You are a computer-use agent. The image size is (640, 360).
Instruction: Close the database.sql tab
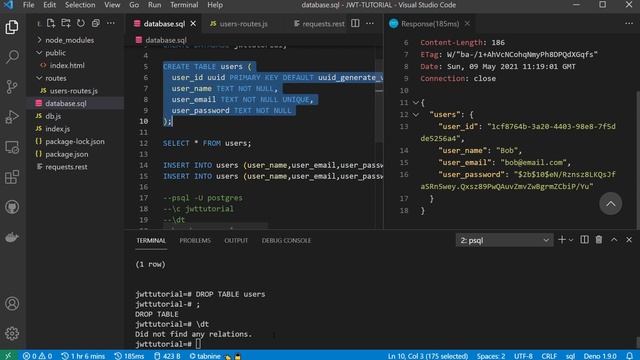(193, 24)
